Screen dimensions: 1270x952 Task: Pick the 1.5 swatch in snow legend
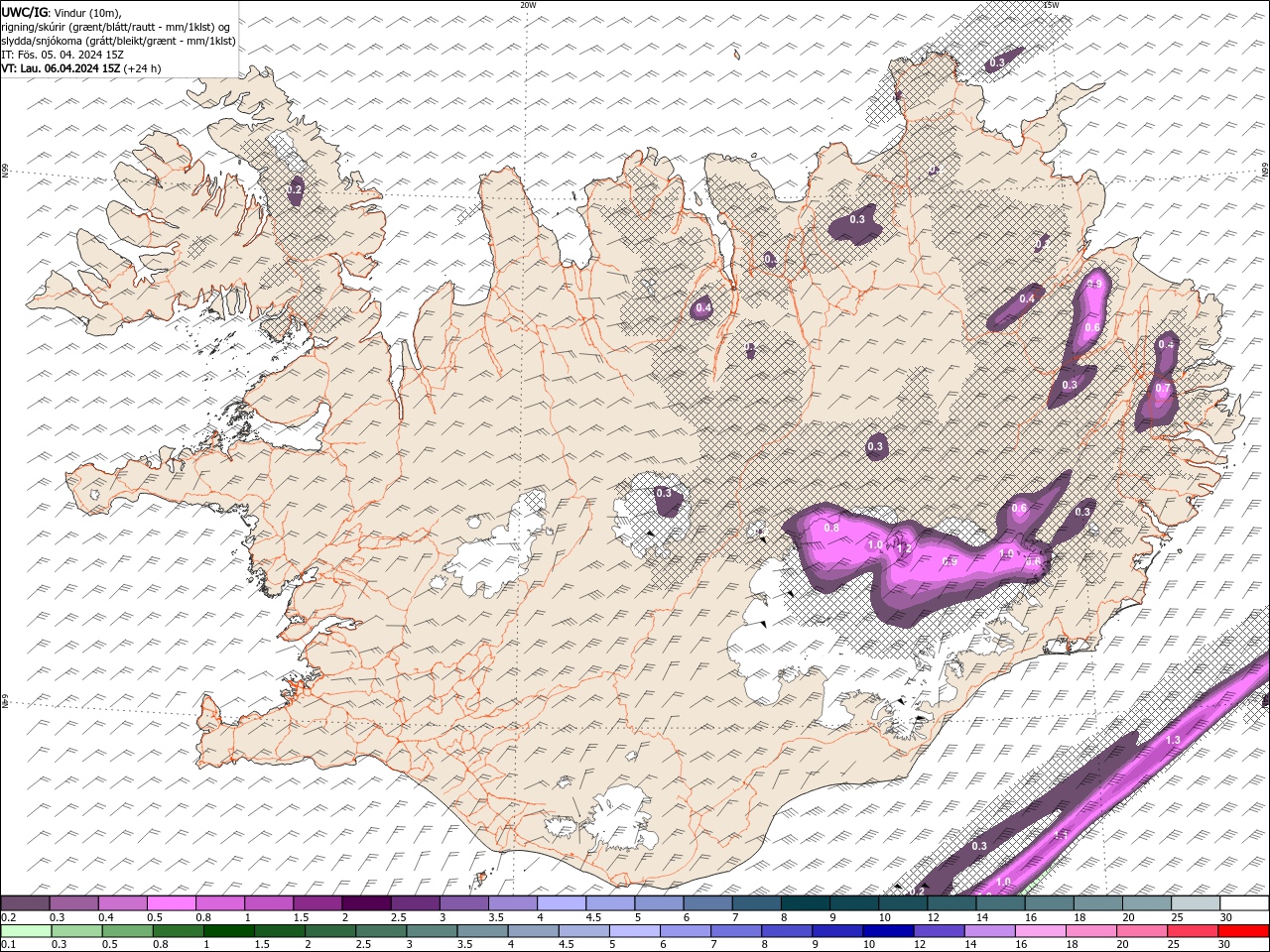coord(317,903)
